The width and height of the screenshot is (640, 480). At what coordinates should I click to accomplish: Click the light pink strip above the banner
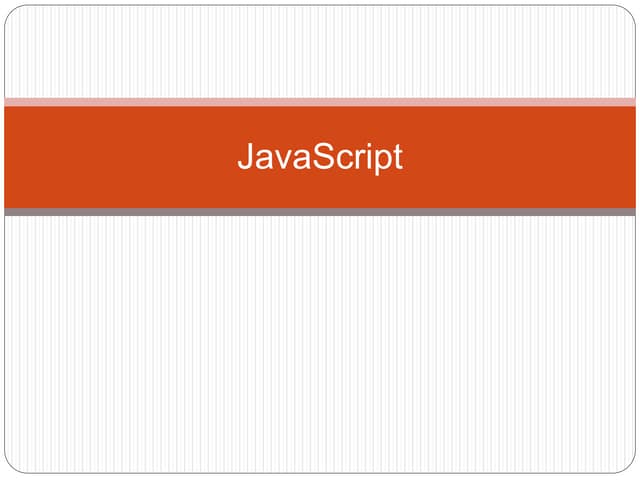point(320,102)
